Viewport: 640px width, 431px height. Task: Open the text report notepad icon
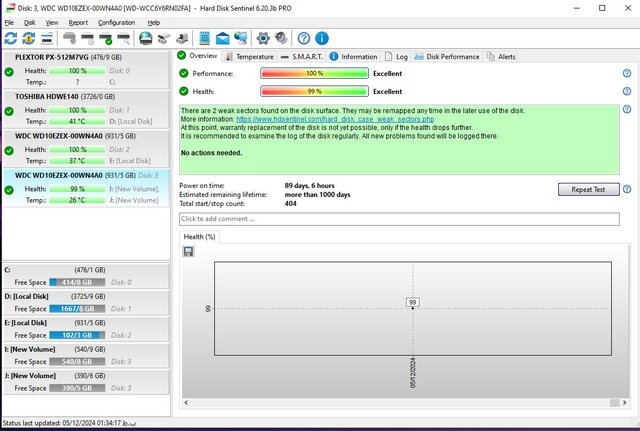coord(204,38)
